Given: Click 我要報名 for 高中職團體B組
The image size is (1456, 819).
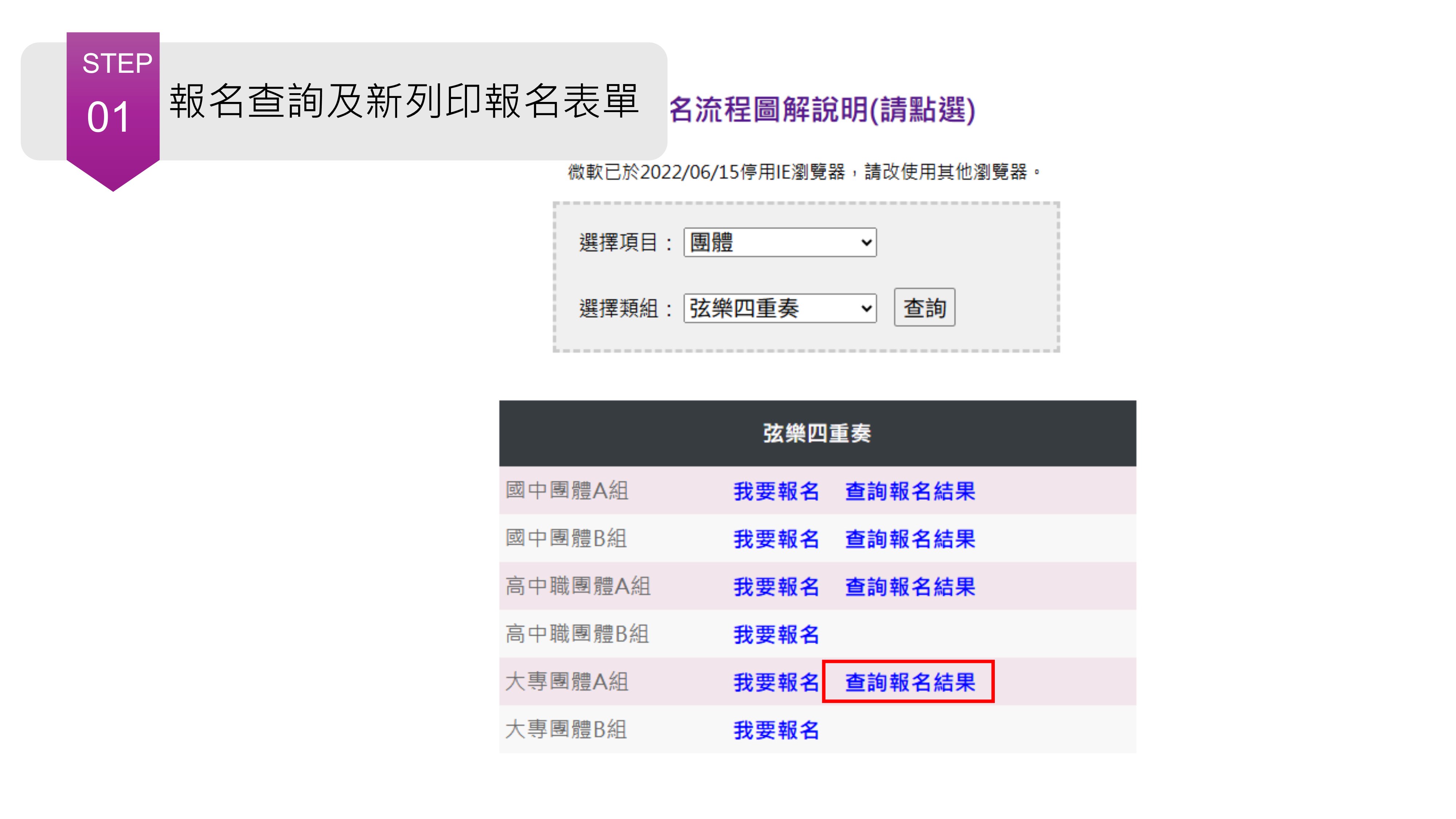Looking at the screenshot, I should pos(776,635).
